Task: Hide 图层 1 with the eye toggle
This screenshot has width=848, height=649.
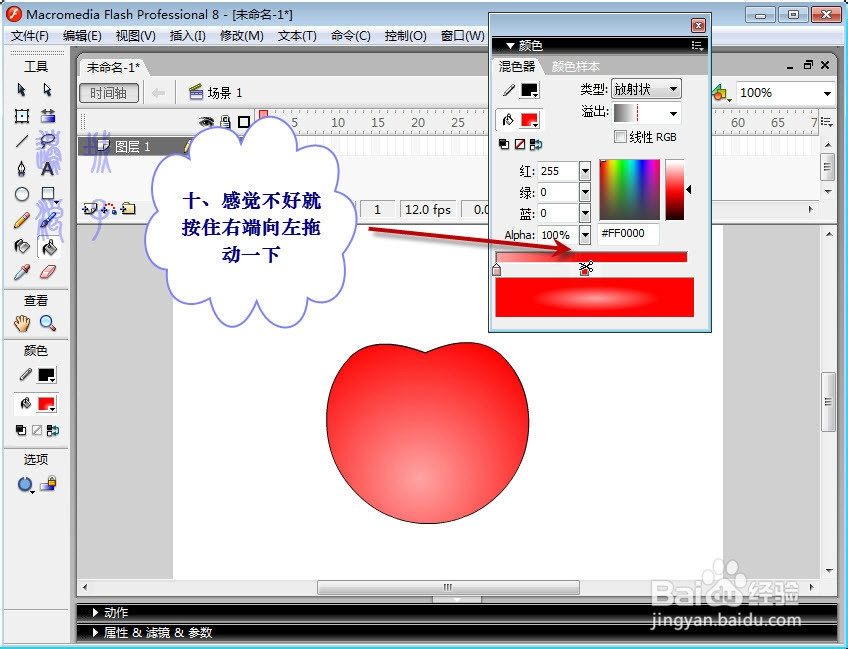Action: (x=207, y=147)
